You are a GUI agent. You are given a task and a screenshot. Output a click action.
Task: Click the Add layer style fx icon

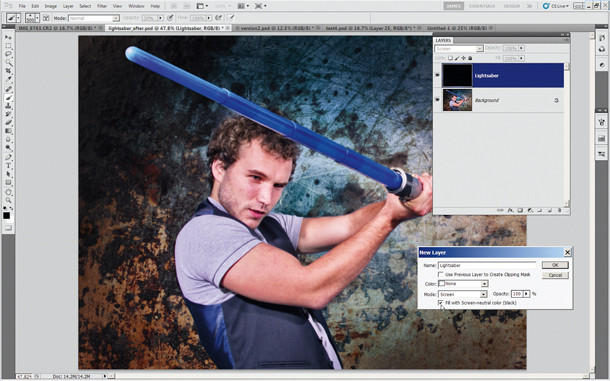511,211
